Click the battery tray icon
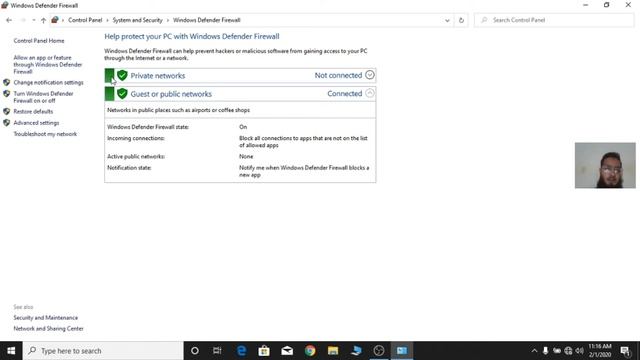 pyautogui.click(x=557, y=351)
